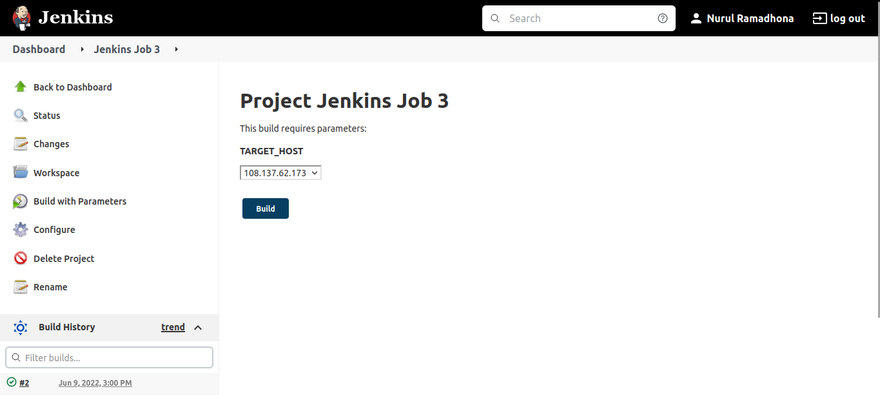This screenshot has width=880, height=395.
Task: Click the Build with Parameters clock icon
Action: point(20,201)
